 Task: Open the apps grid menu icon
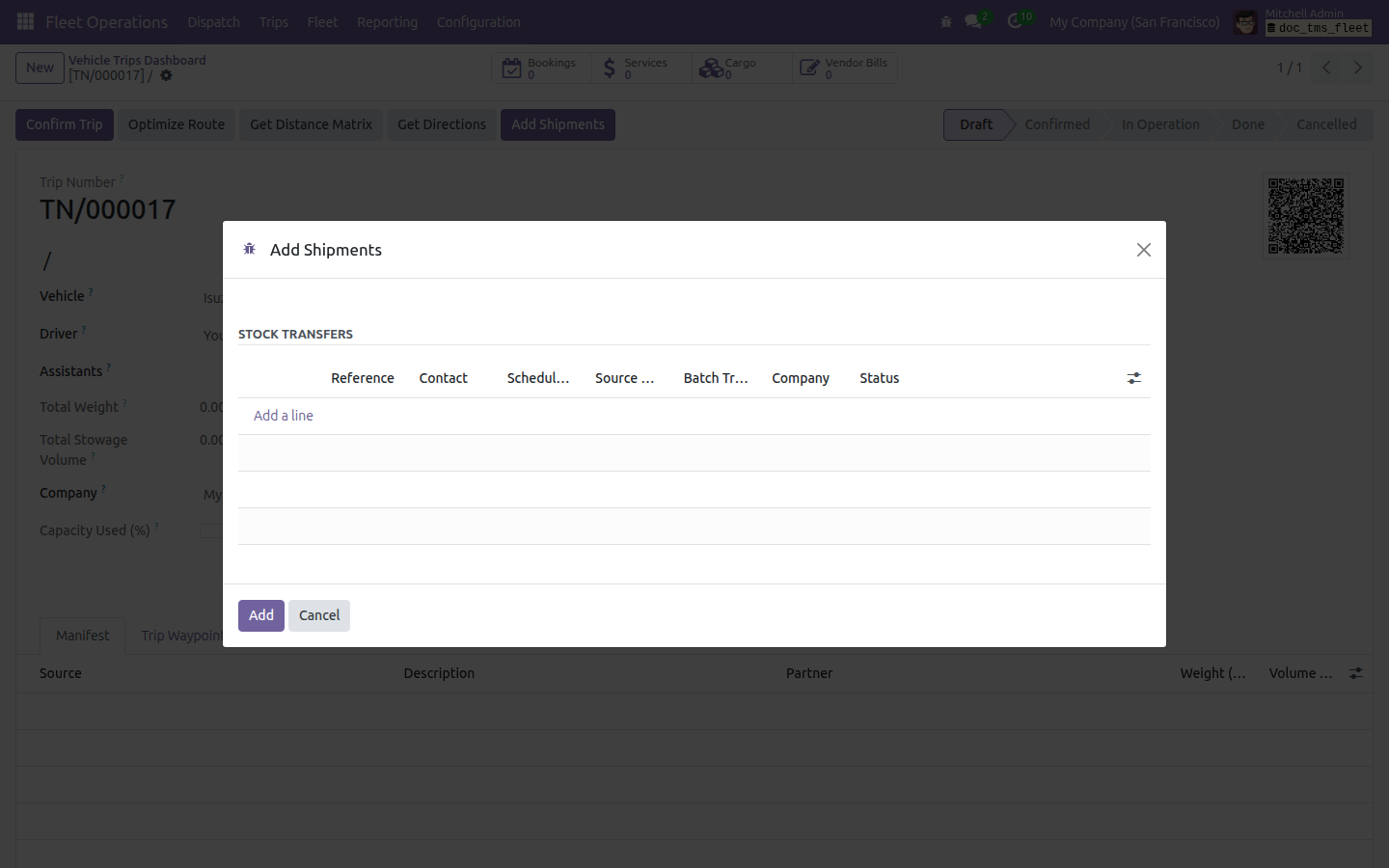[x=26, y=21]
